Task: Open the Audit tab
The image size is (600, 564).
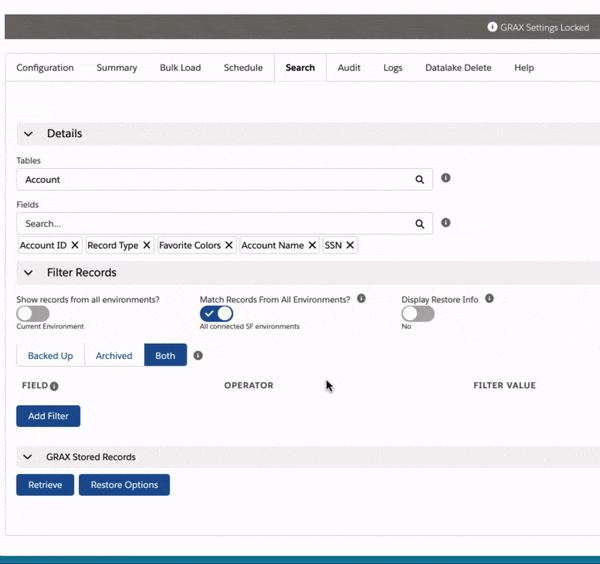Action: [349, 68]
